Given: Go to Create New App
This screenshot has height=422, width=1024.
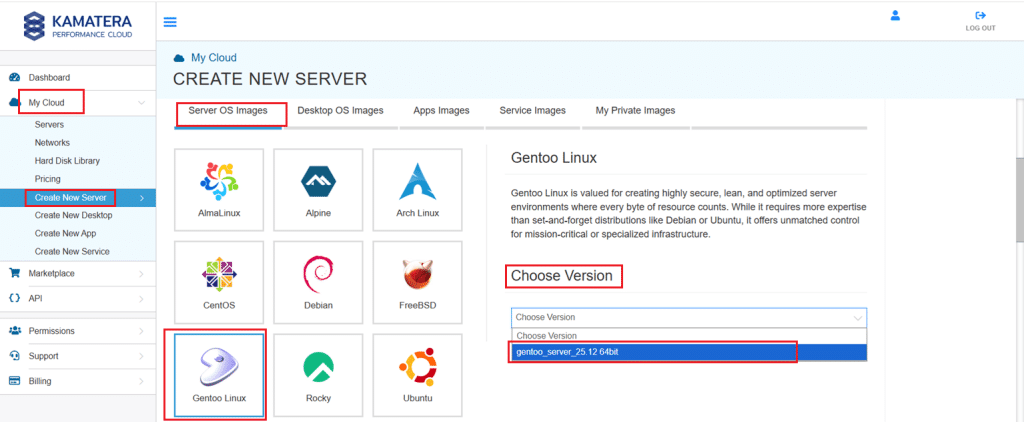Looking at the screenshot, I should [x=65, y=233].
